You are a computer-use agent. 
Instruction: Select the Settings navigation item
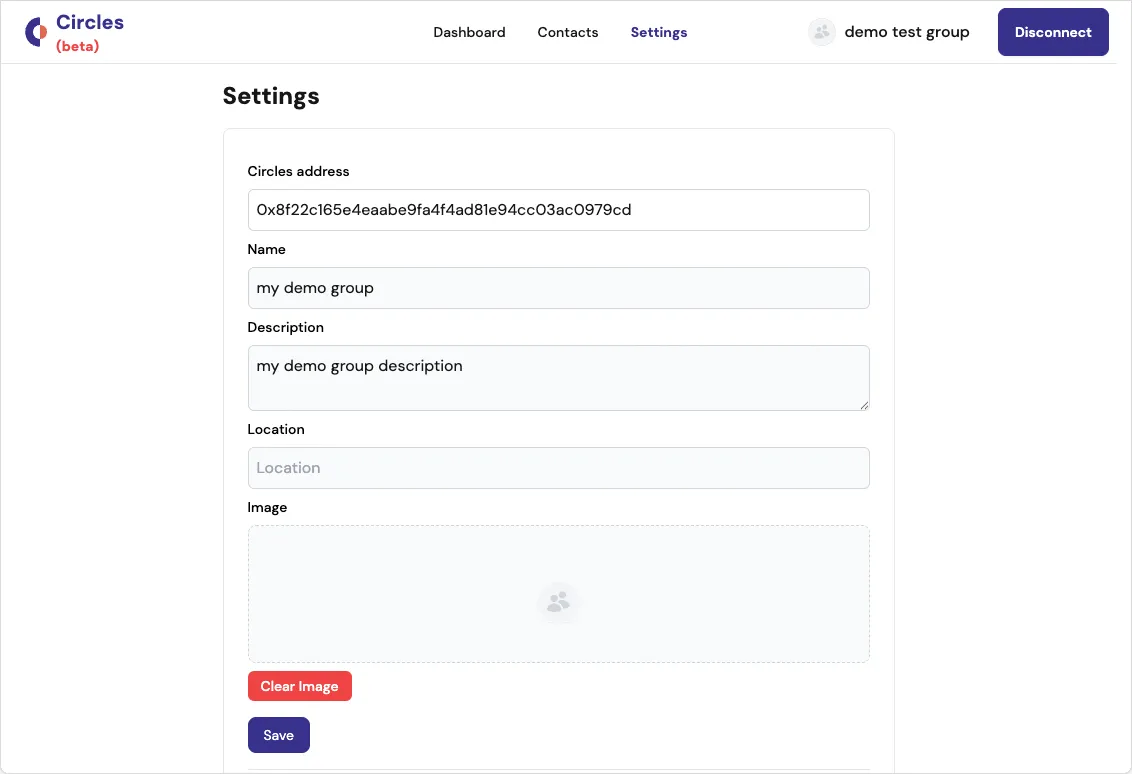658,32
